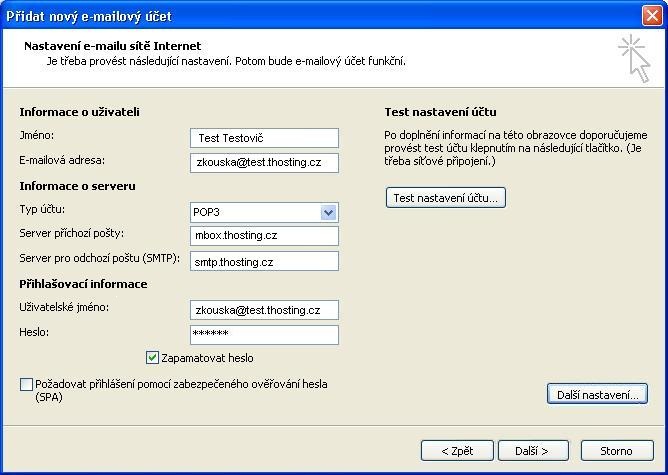Click the SMTP outgoing server field
668x475 pixels.
[x=264, y=261]
